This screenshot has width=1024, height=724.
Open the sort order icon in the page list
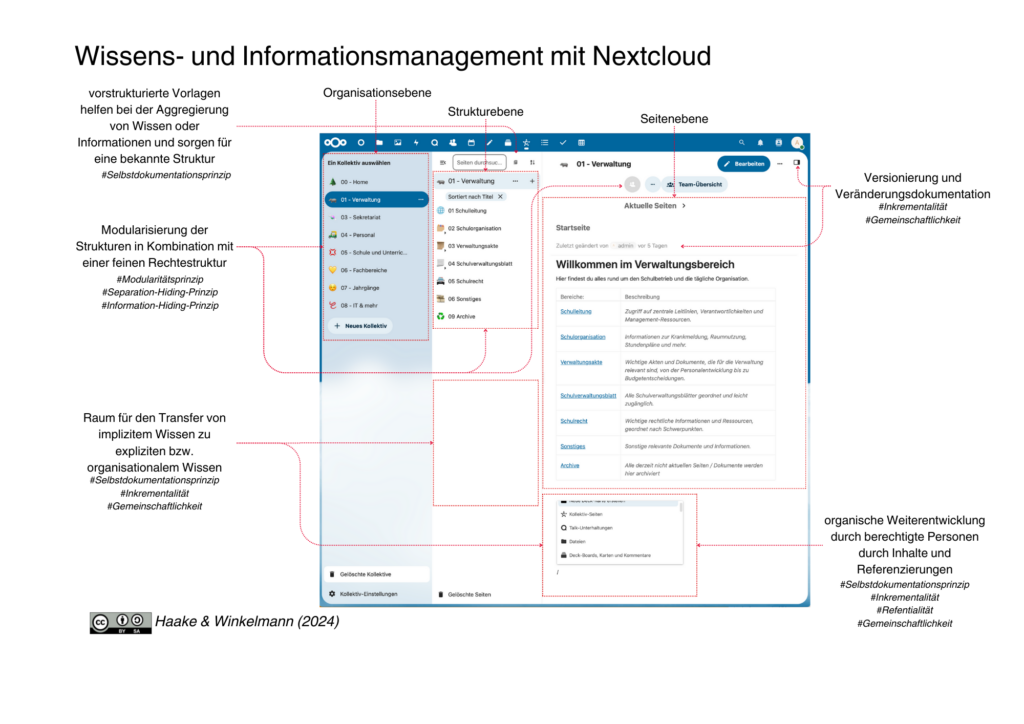tap(532, 163)
